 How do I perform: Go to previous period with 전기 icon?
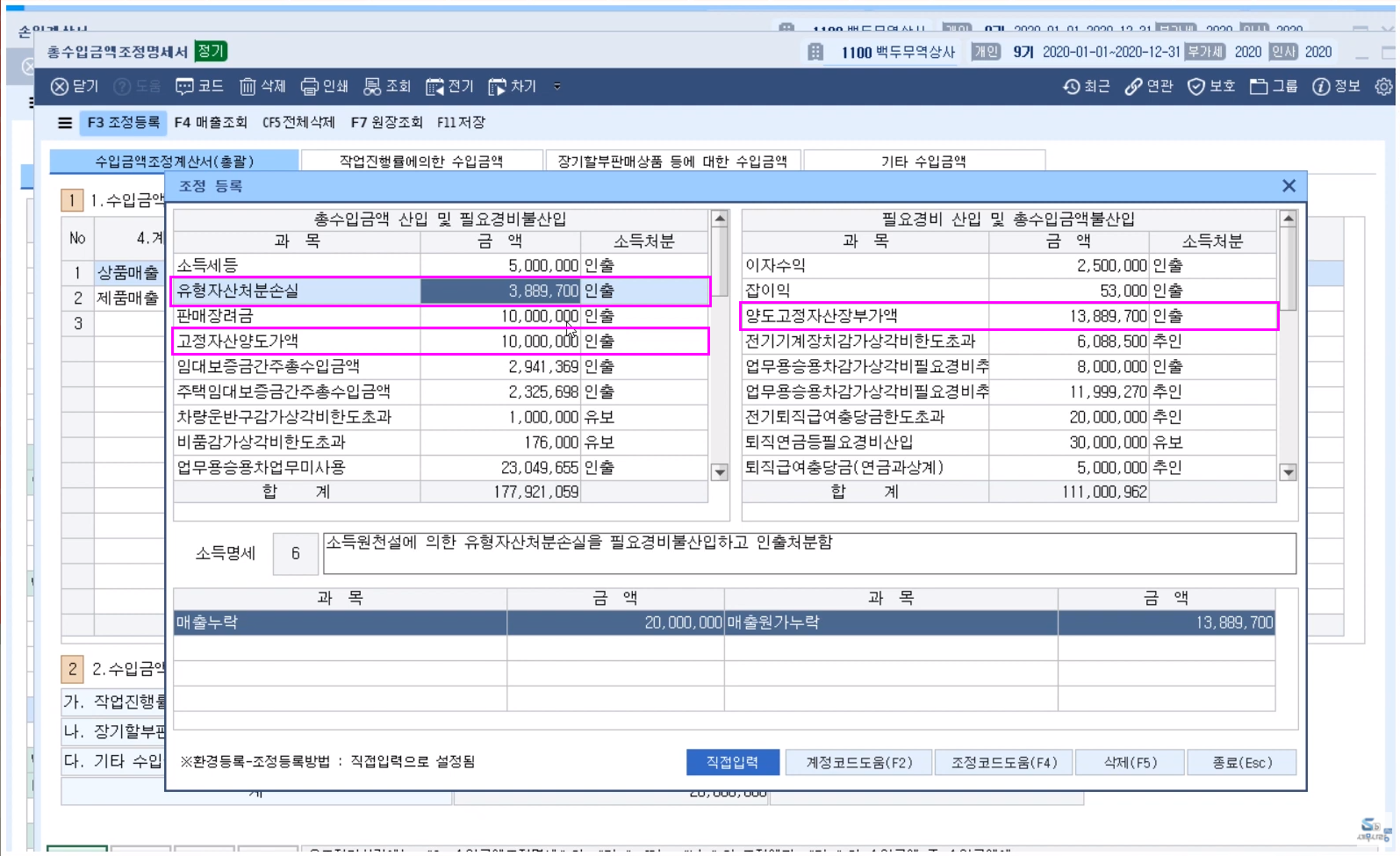(x=434, y=86)
